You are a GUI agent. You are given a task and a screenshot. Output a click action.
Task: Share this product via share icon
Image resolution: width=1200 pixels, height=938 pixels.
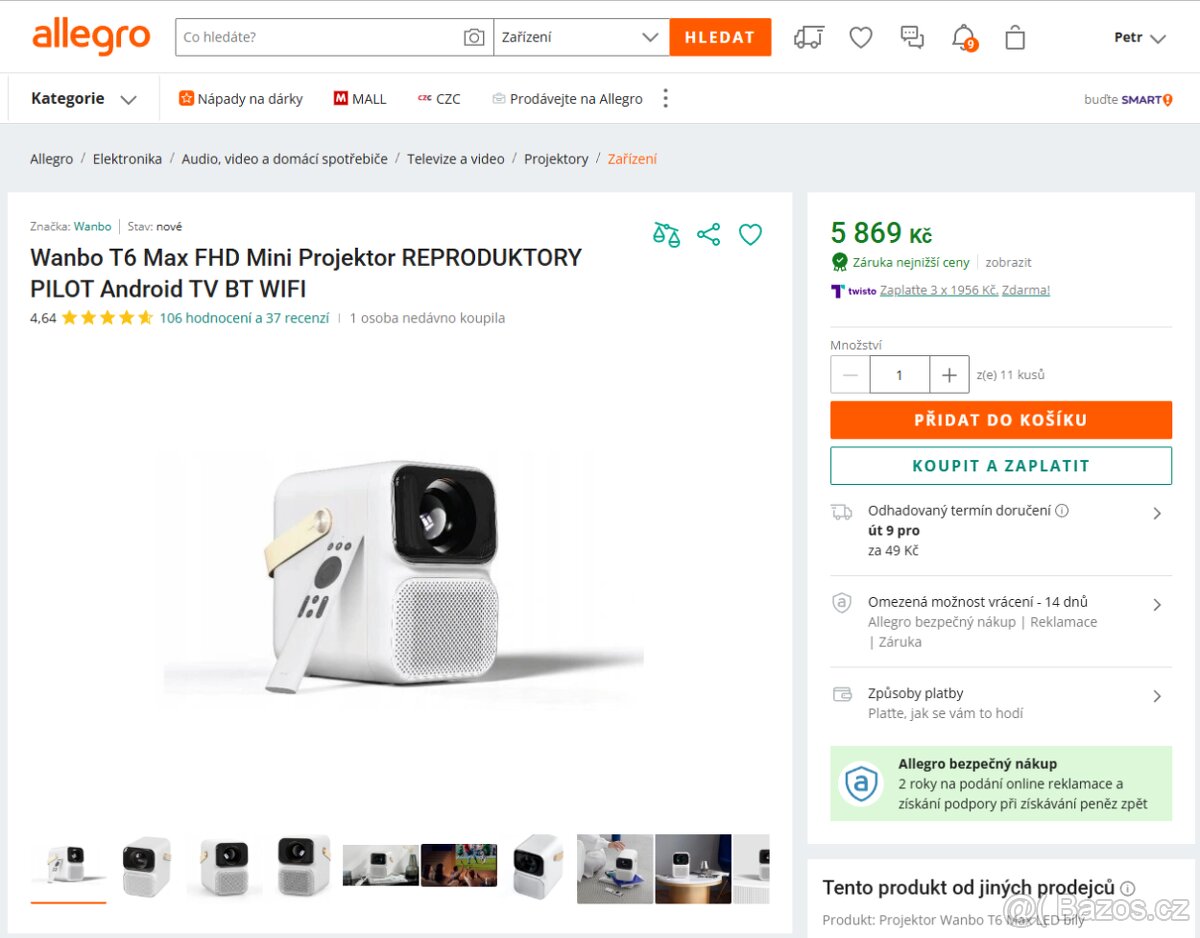[x=709, y=235]
